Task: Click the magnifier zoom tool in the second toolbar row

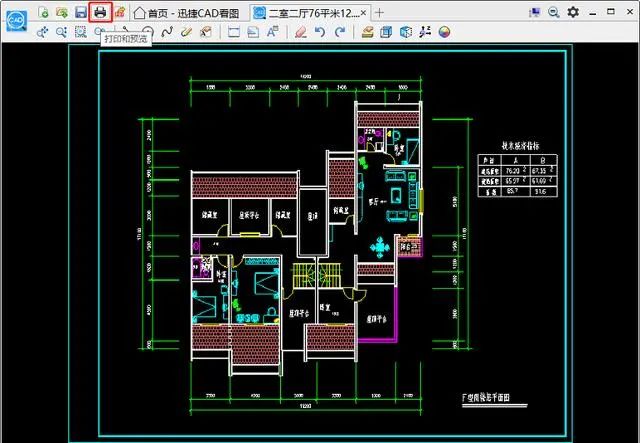Action: pyautogui.click(x=61, y=32)
